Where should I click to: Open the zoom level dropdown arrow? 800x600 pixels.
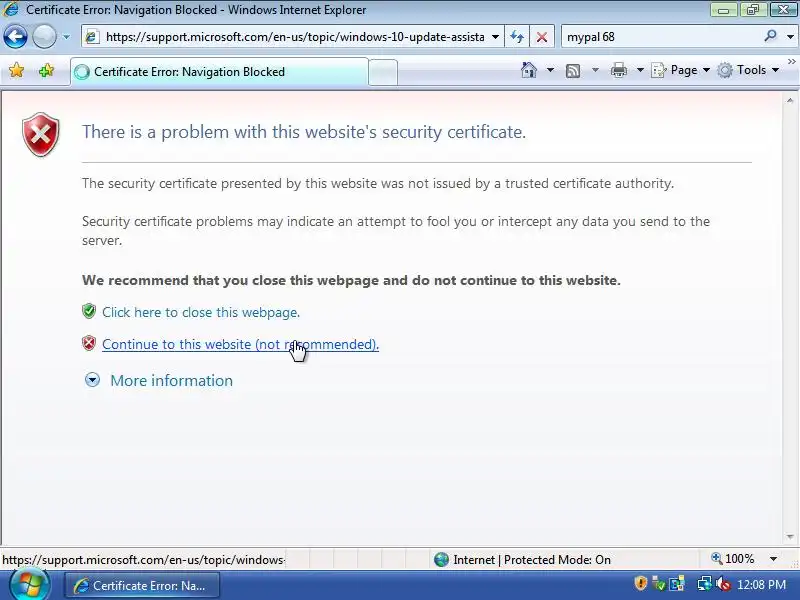[x=773, y=559]
